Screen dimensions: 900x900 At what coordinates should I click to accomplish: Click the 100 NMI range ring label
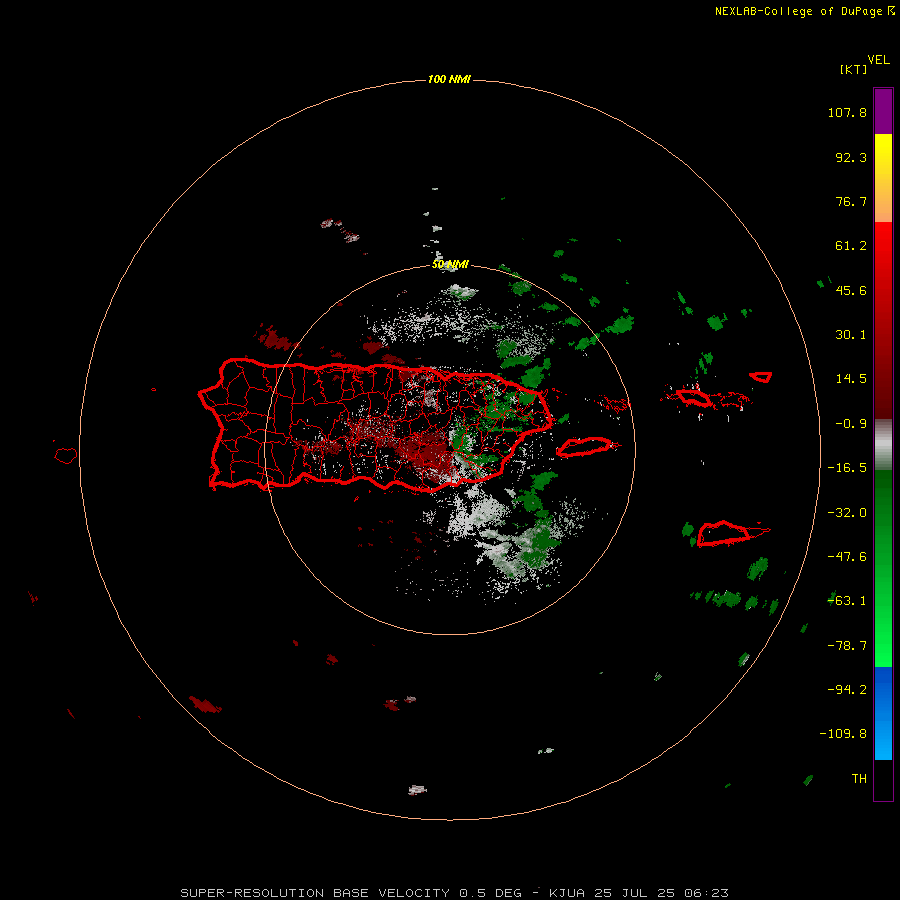click(x=449, y=79)
